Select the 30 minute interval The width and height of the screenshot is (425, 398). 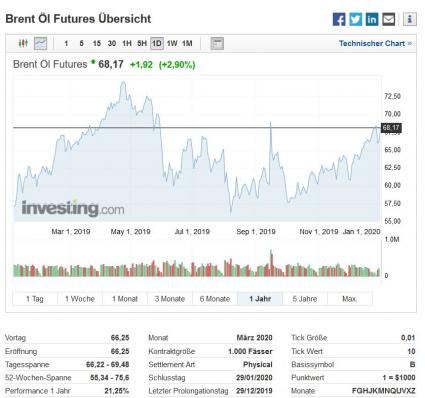coord(112,43)
